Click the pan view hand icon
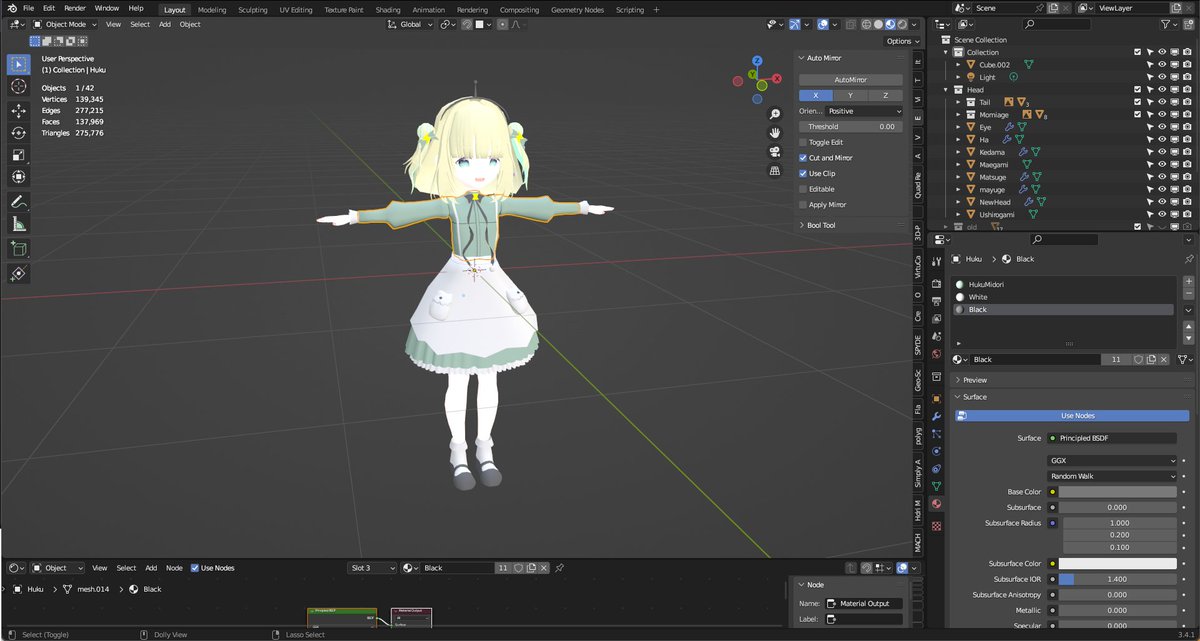 774,133
